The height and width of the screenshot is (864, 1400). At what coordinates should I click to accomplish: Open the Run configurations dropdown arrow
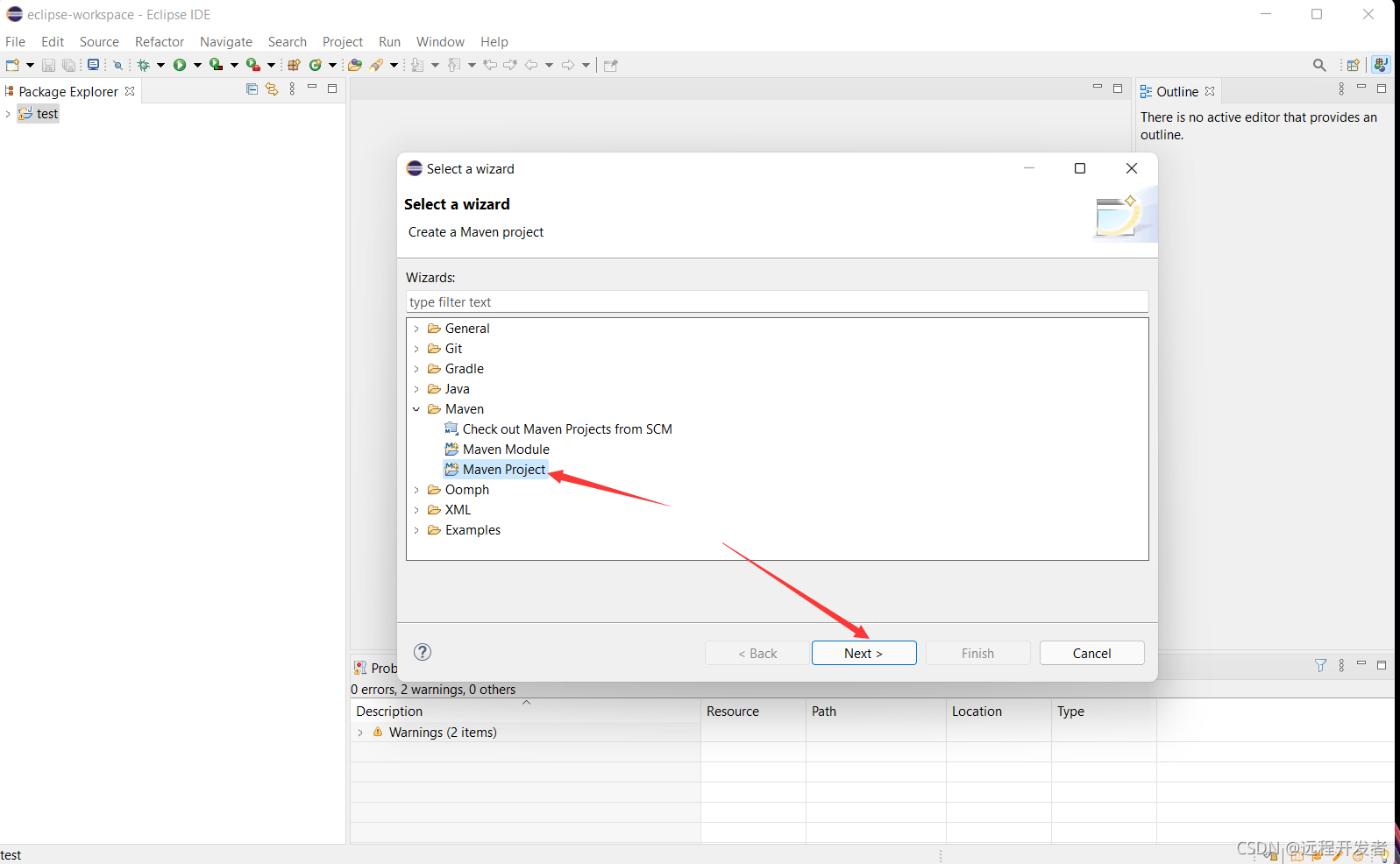(197, 65)
